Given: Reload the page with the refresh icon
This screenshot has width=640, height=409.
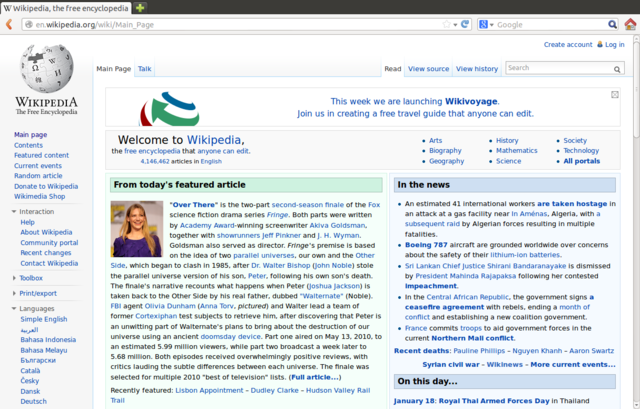Looking at the screenshot, I should (467, 24).
